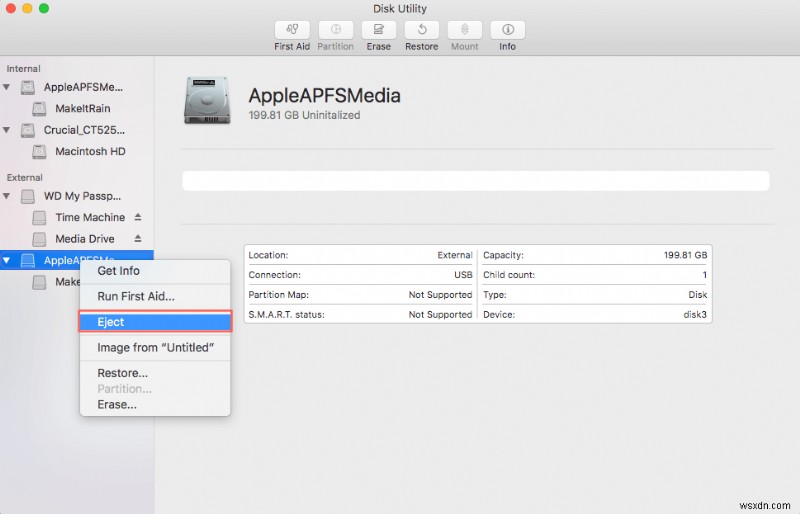Click the First Aid toolbar icon

tap(292, 30)
